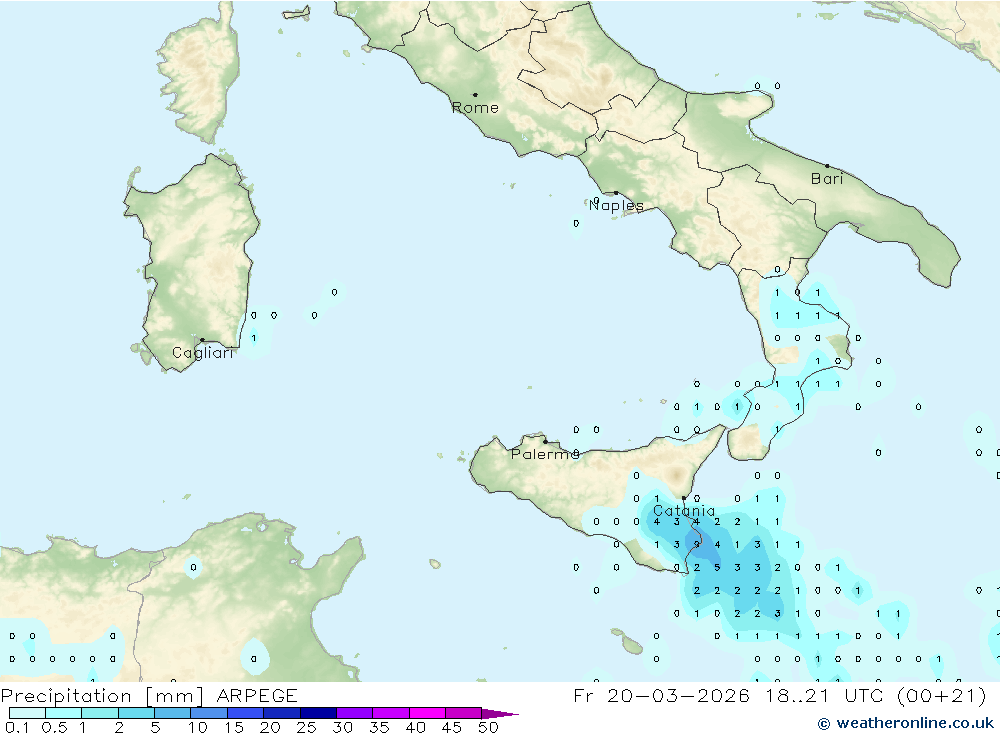Click the black city dot marking Naples
1000x733 pixels.
click(616, 193)
